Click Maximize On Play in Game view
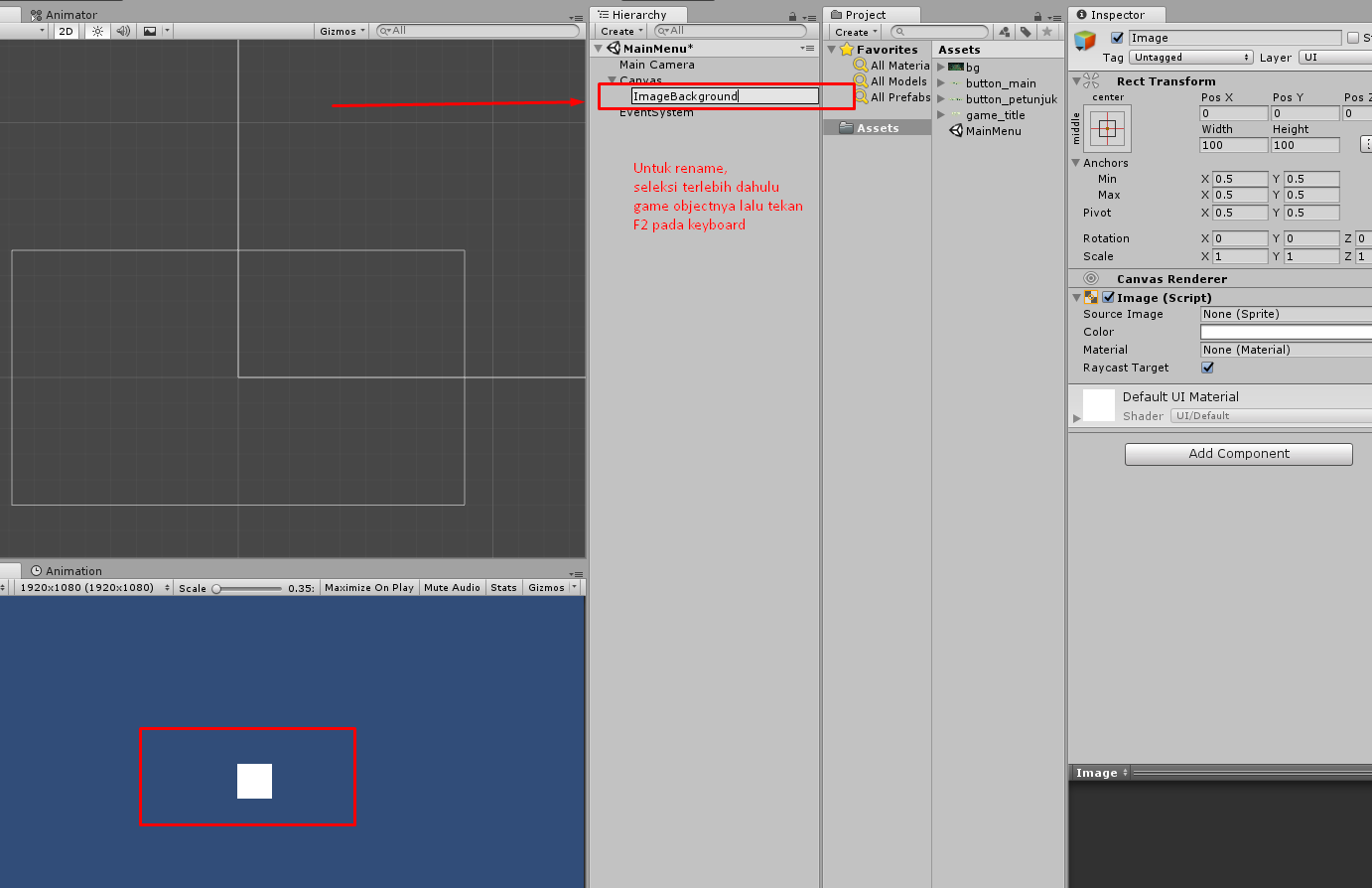Screen dimensions: 1372x888 368,586
